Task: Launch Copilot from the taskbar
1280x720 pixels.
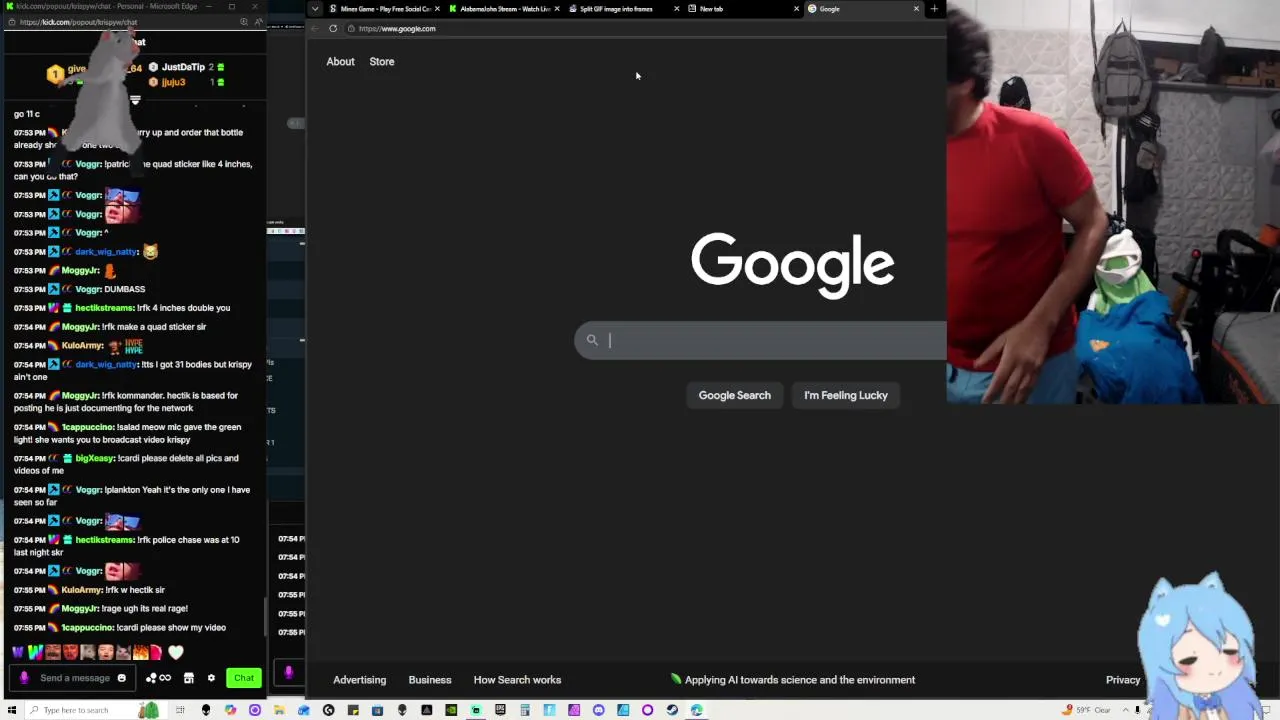Action: click(230, 710)
